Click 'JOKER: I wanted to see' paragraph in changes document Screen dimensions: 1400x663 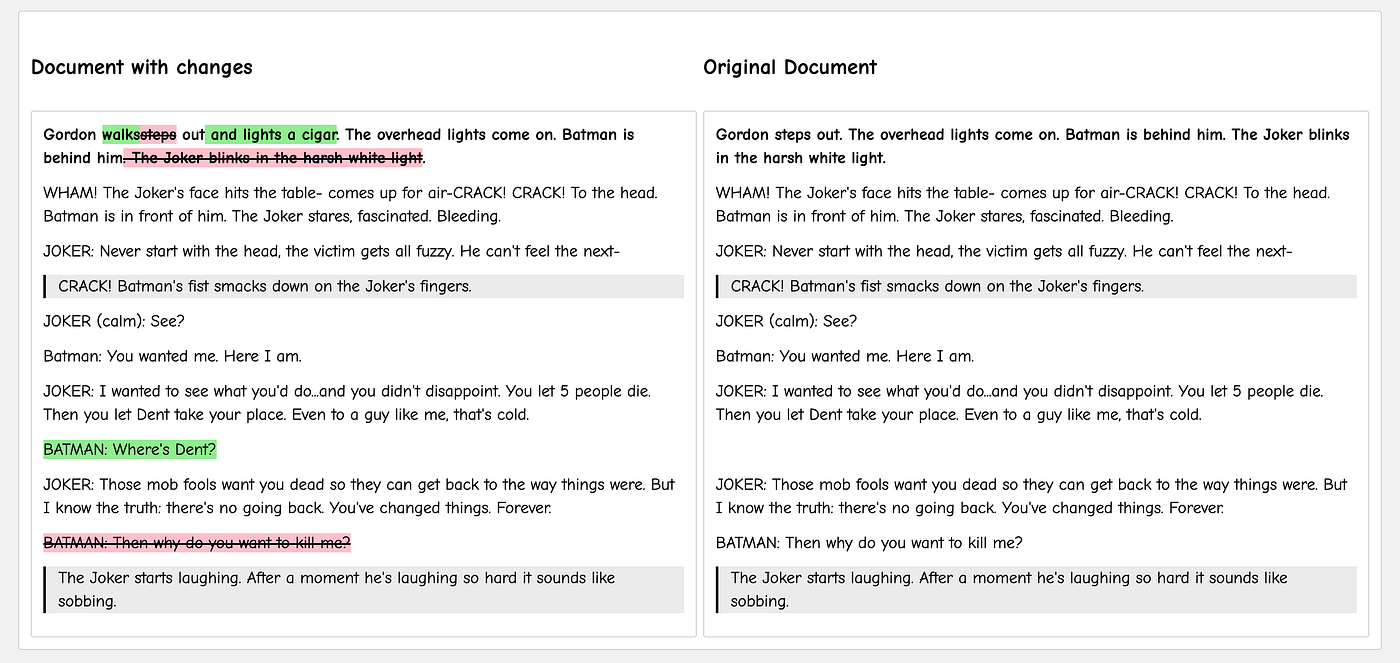click(361, 403)
